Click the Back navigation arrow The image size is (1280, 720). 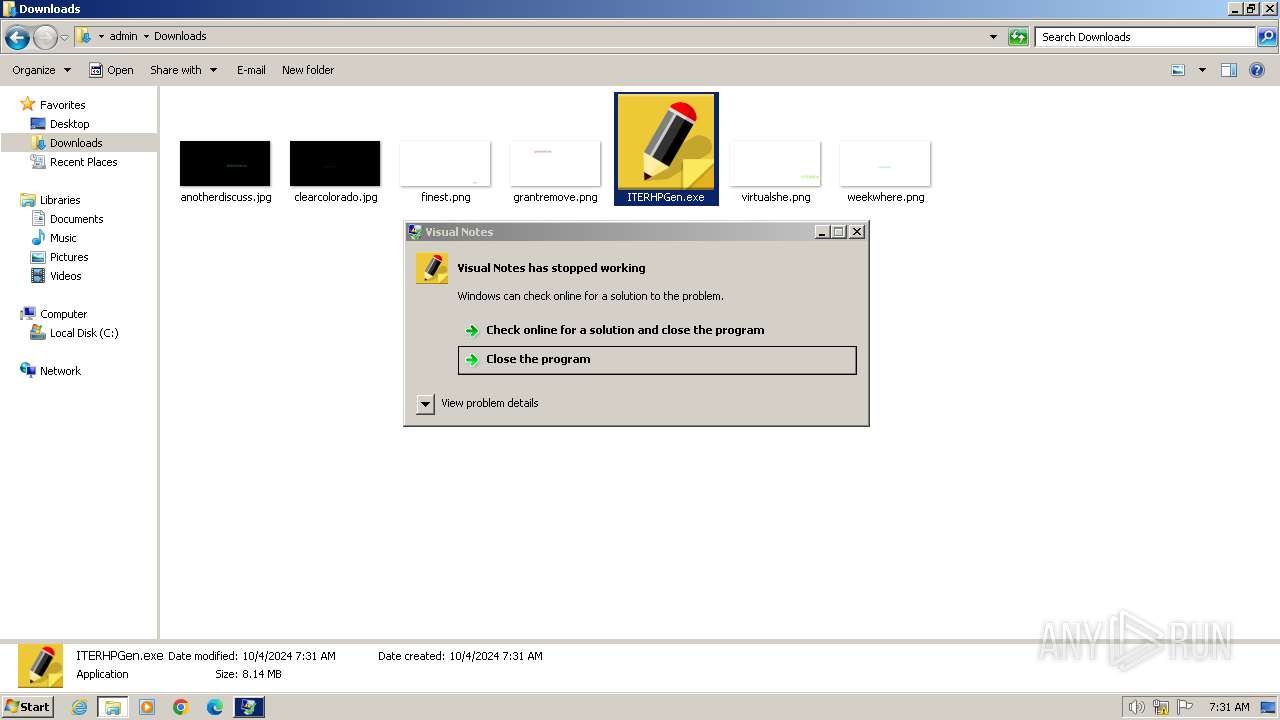tap(17, 38)
